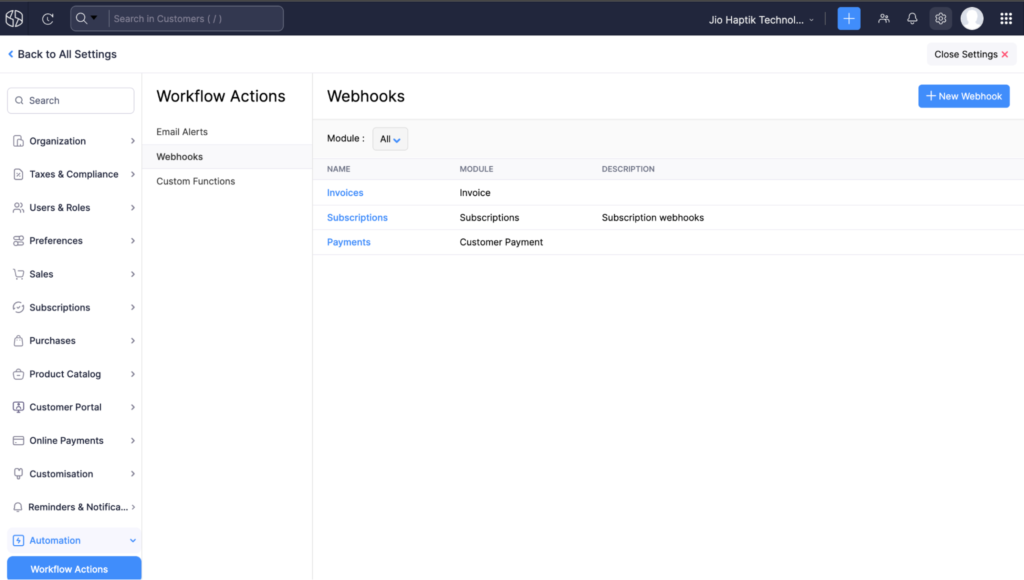Click the Close Settings button
This screenshot has height=580, width=1024.
(971, 54)
